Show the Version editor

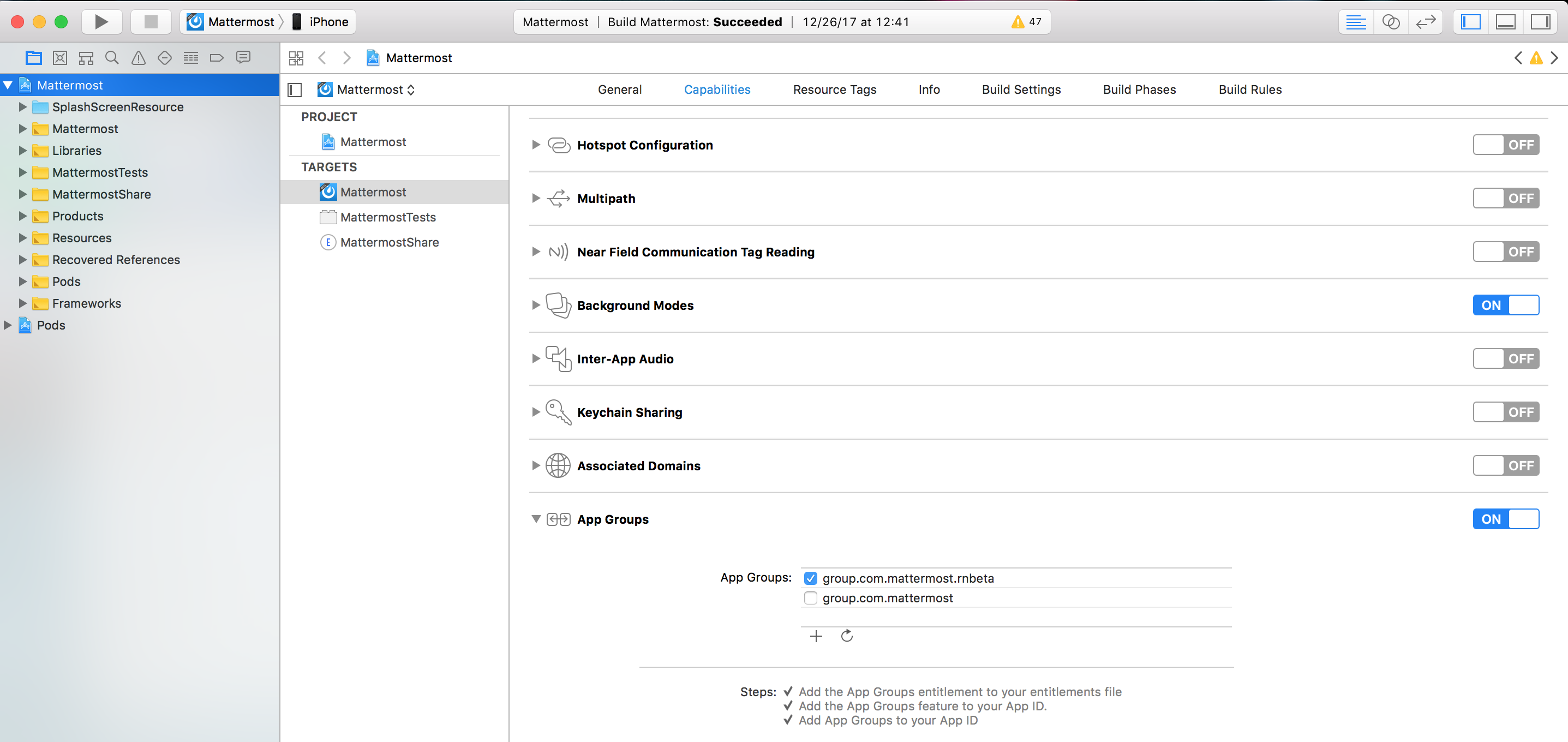[1426, 22]
